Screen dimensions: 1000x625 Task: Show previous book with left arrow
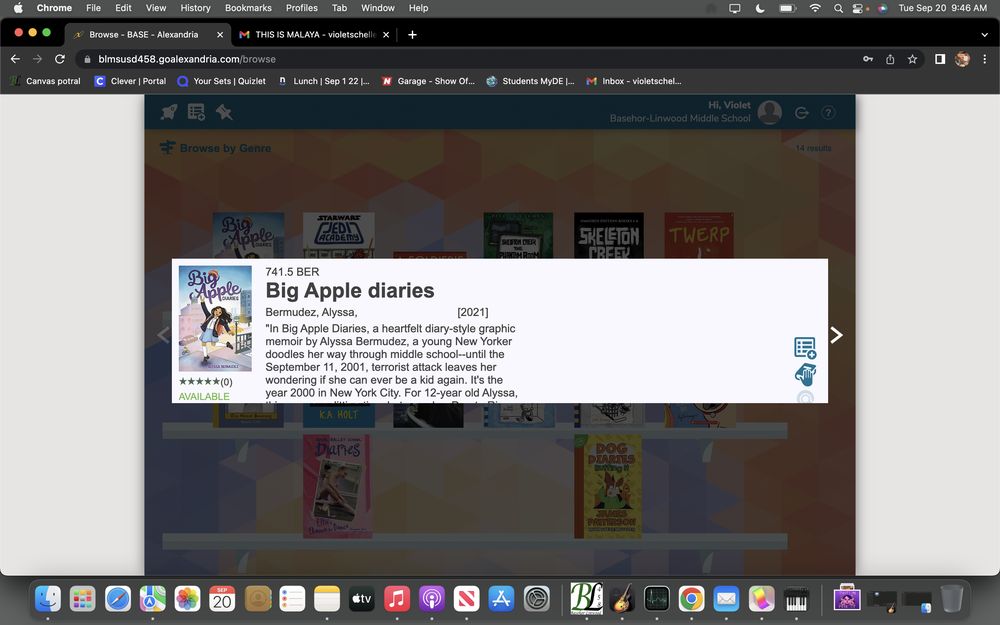point(163,335)
